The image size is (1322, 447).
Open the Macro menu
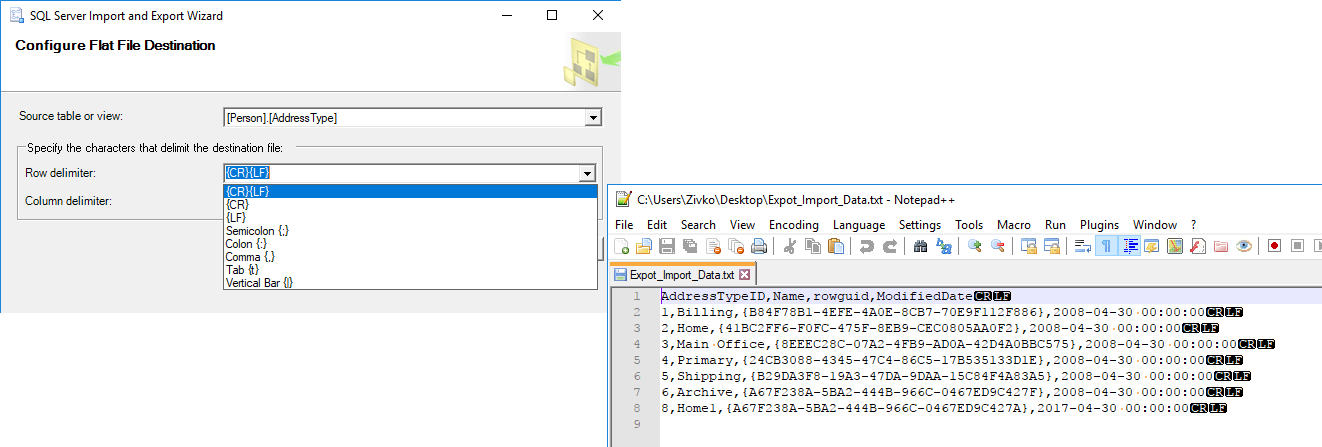coord(1014,225)
